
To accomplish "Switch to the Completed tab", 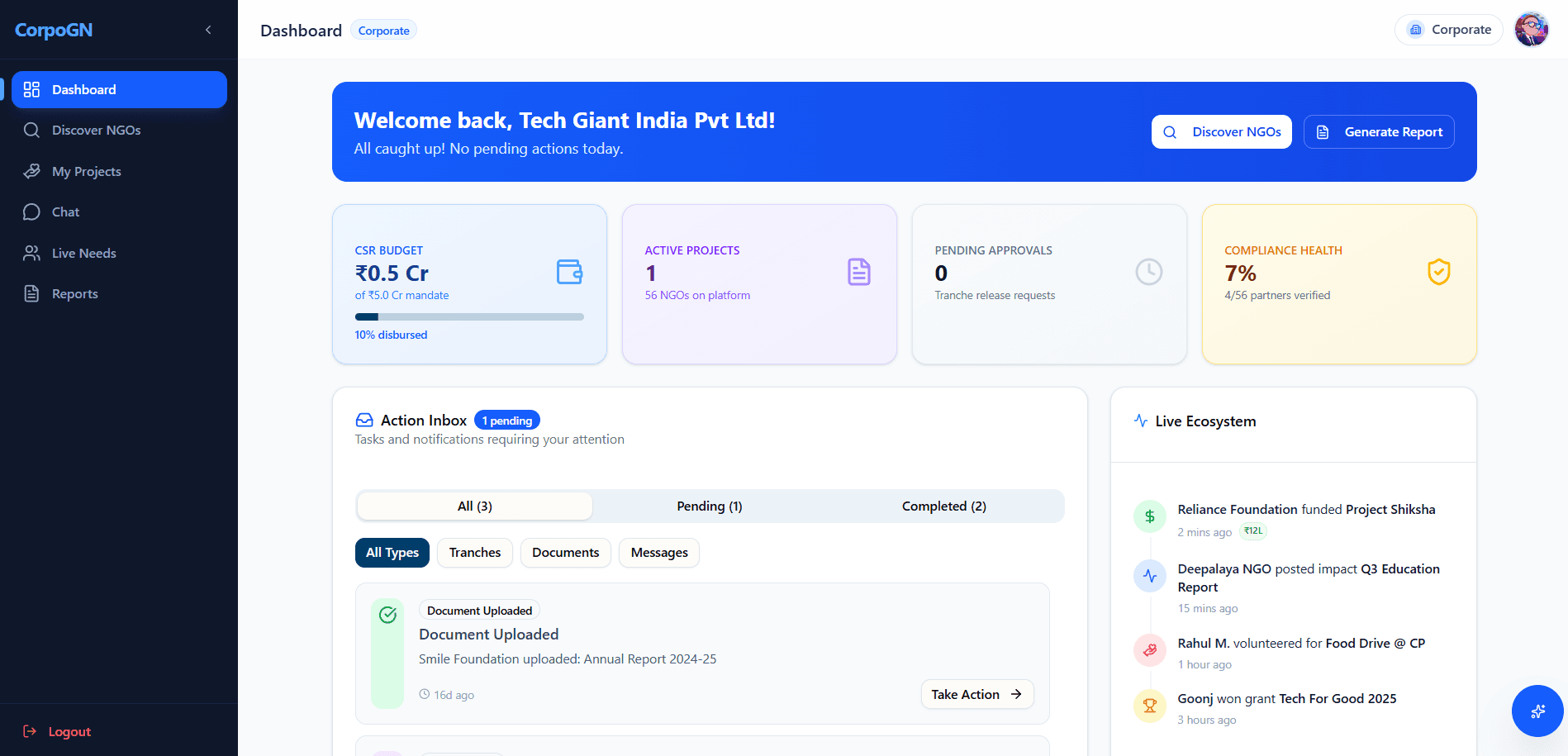I will point(943,506).
